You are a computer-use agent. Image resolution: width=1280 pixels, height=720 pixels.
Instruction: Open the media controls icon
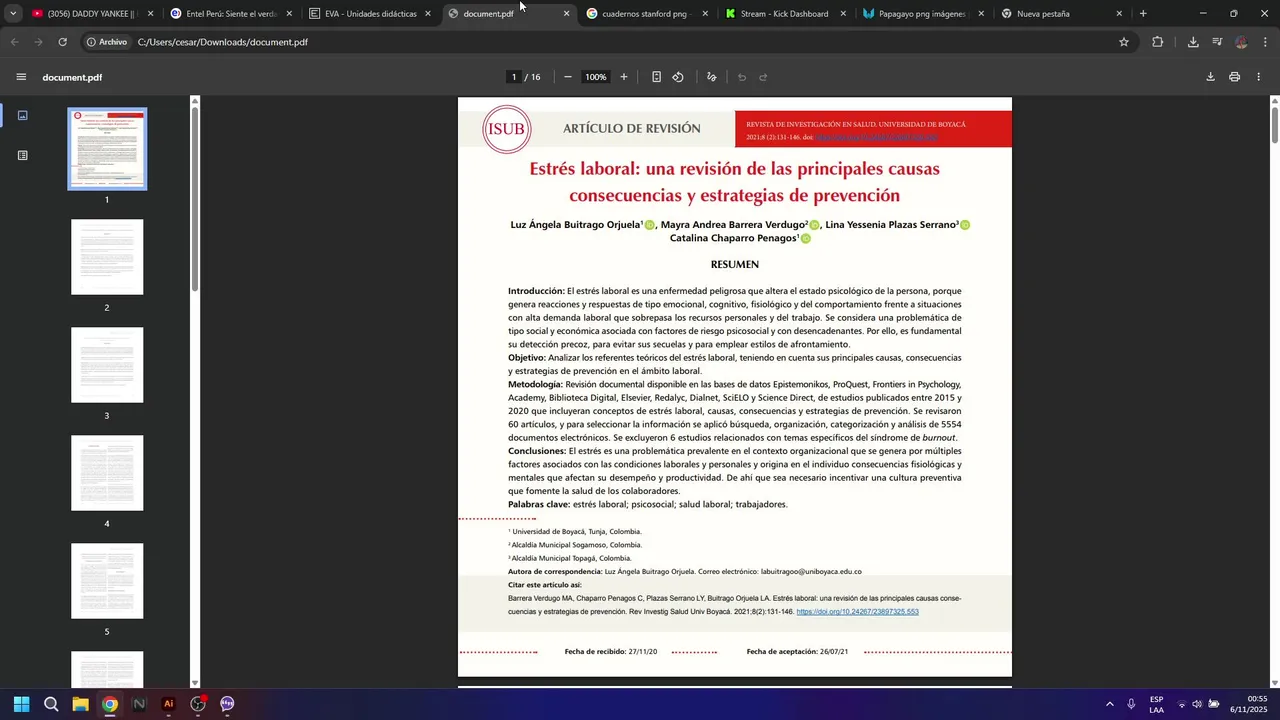(1217, 42)
